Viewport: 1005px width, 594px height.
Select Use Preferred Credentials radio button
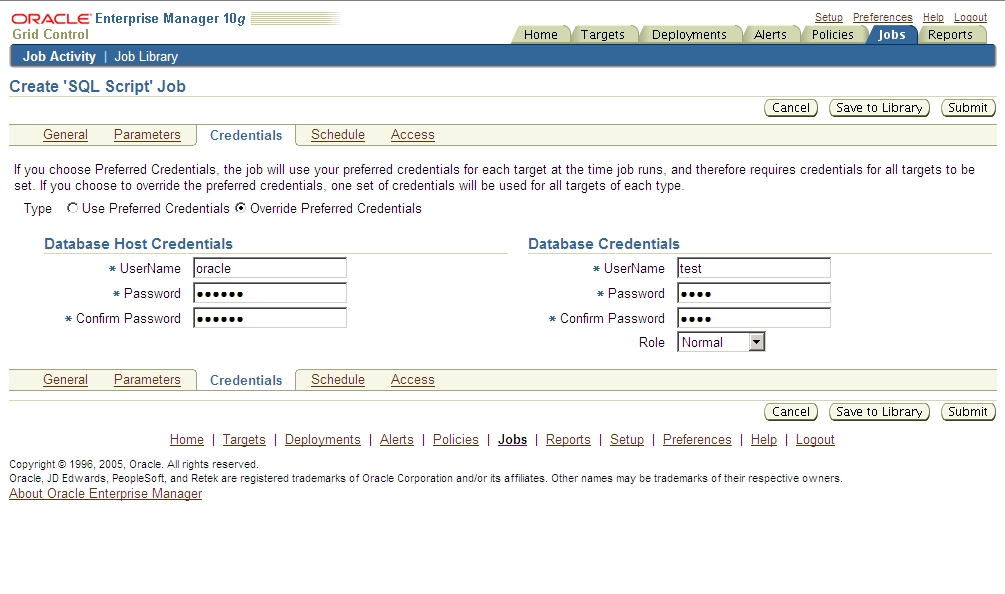click(72, 208)
